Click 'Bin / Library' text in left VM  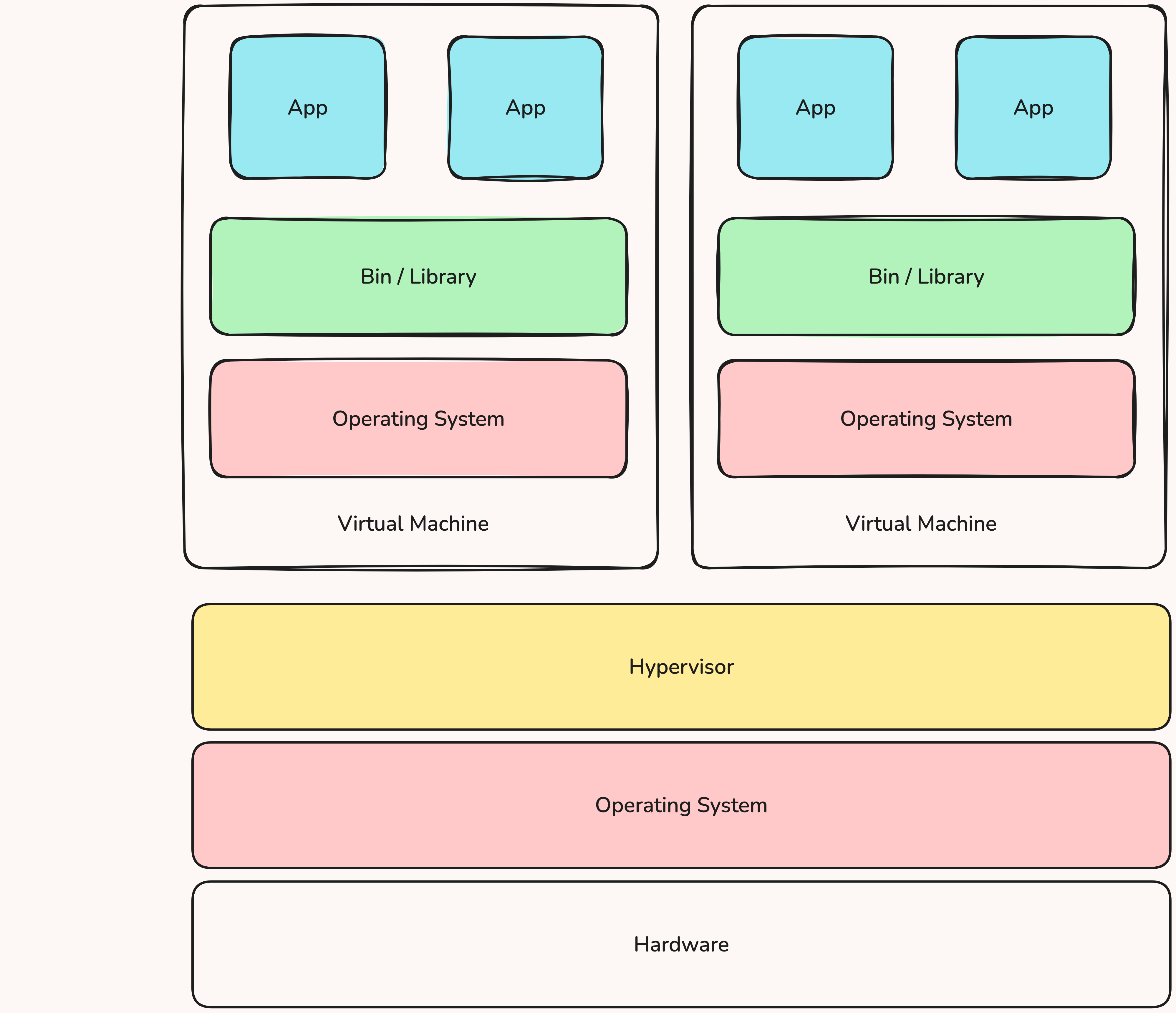coord(418,277)
